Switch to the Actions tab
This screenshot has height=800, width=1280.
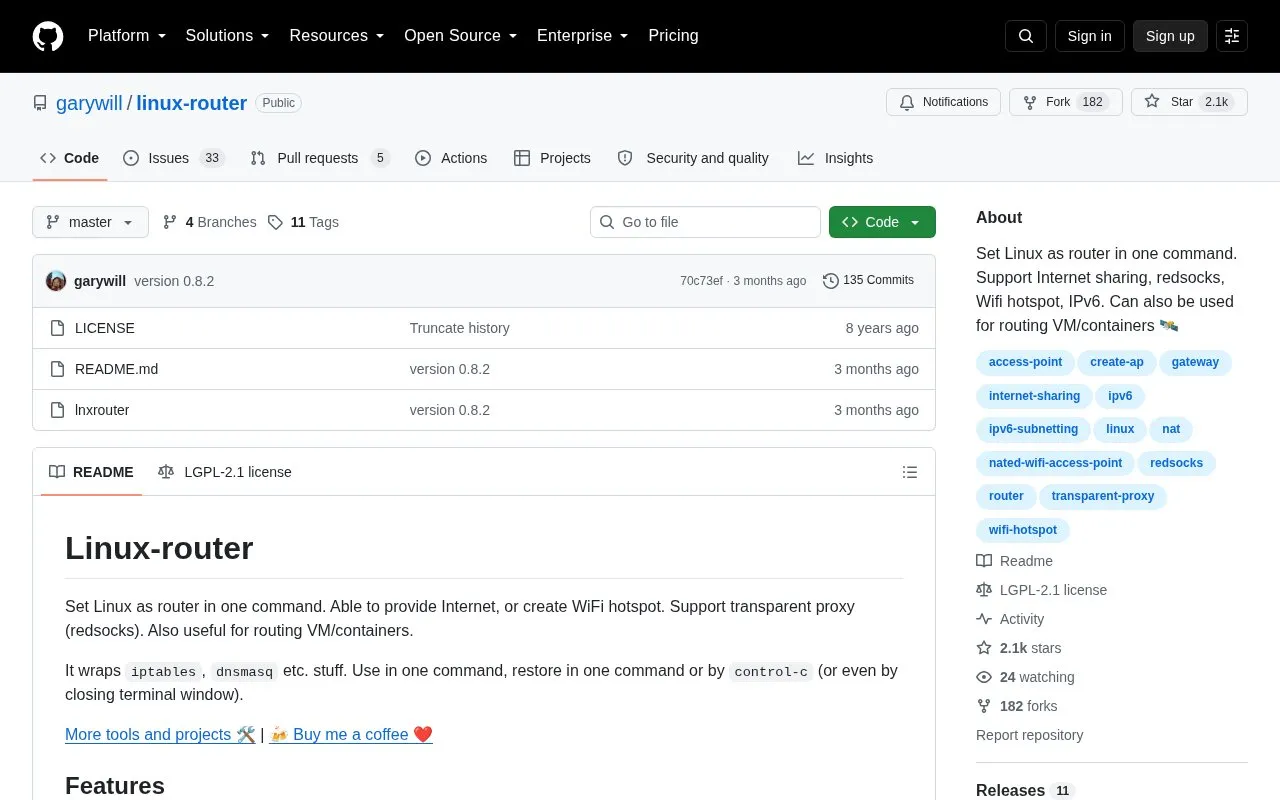coord(451,158)
